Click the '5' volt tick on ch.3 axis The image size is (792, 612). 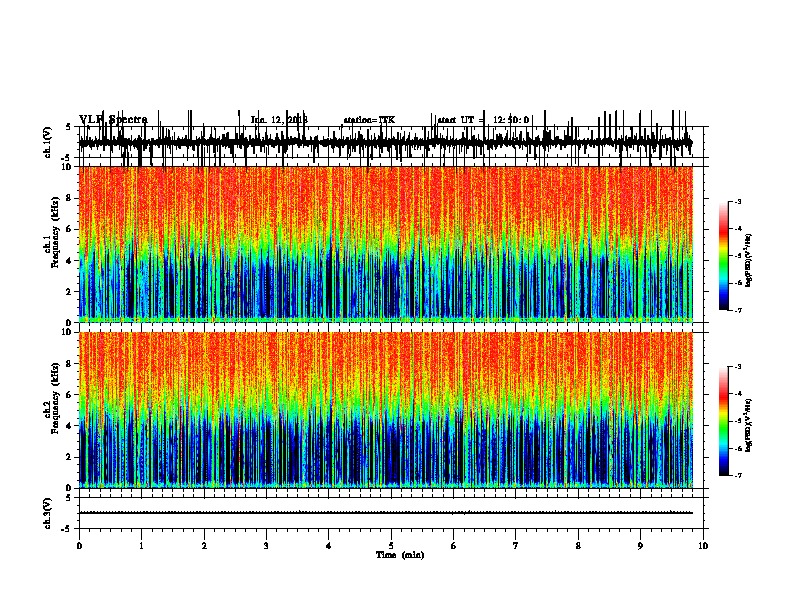[68, 498]
